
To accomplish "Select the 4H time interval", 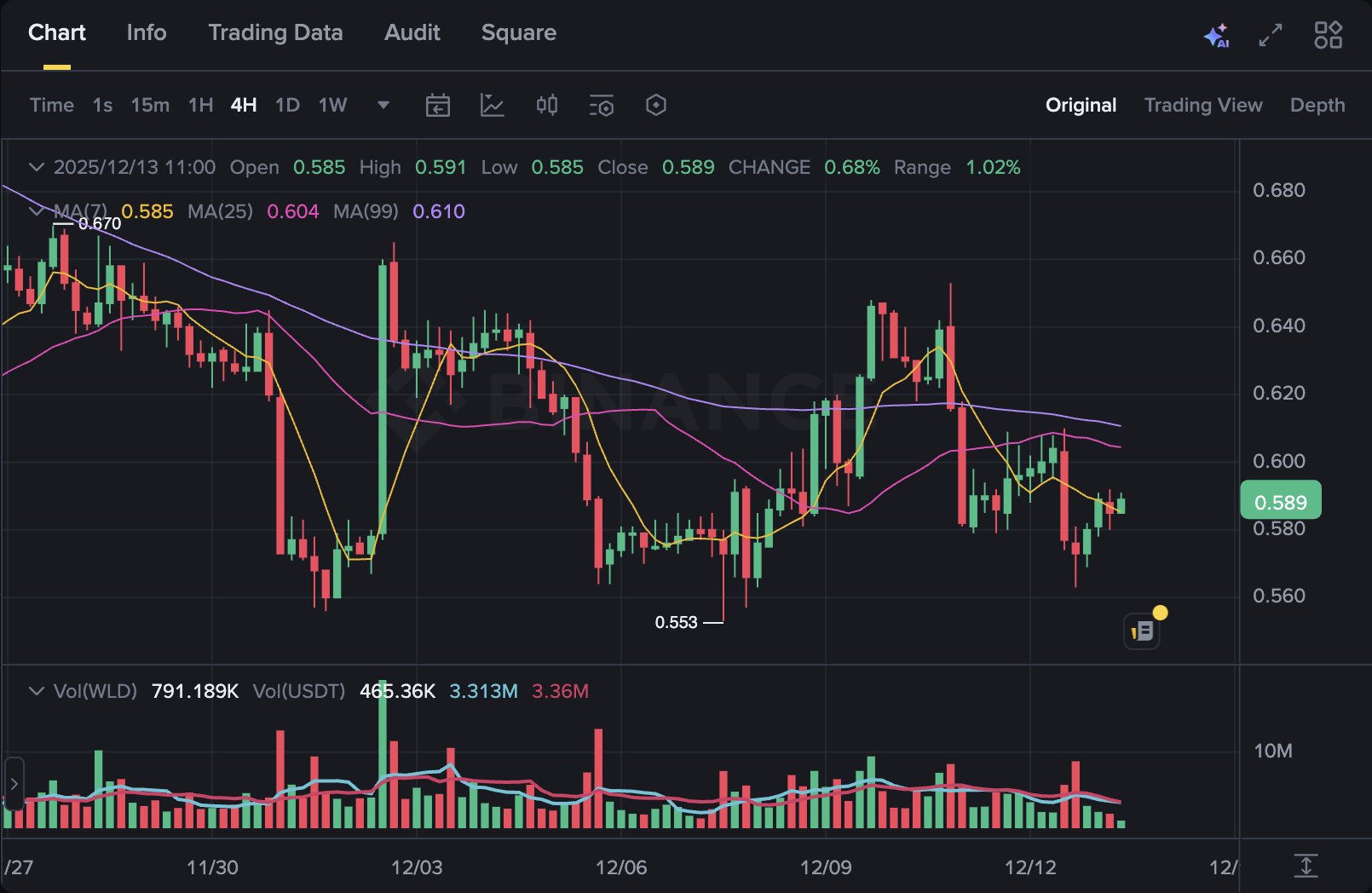I will pos(244,105).
